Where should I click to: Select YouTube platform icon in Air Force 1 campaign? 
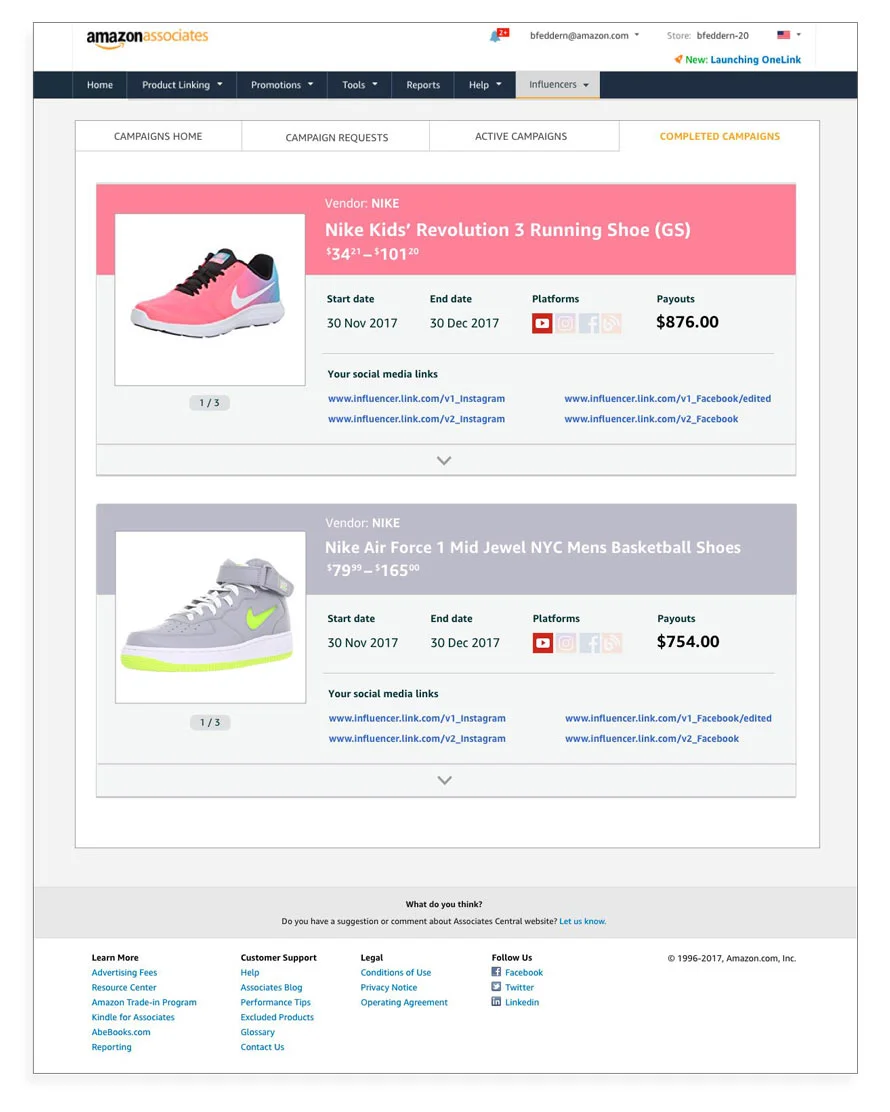[x=543, y=643]
